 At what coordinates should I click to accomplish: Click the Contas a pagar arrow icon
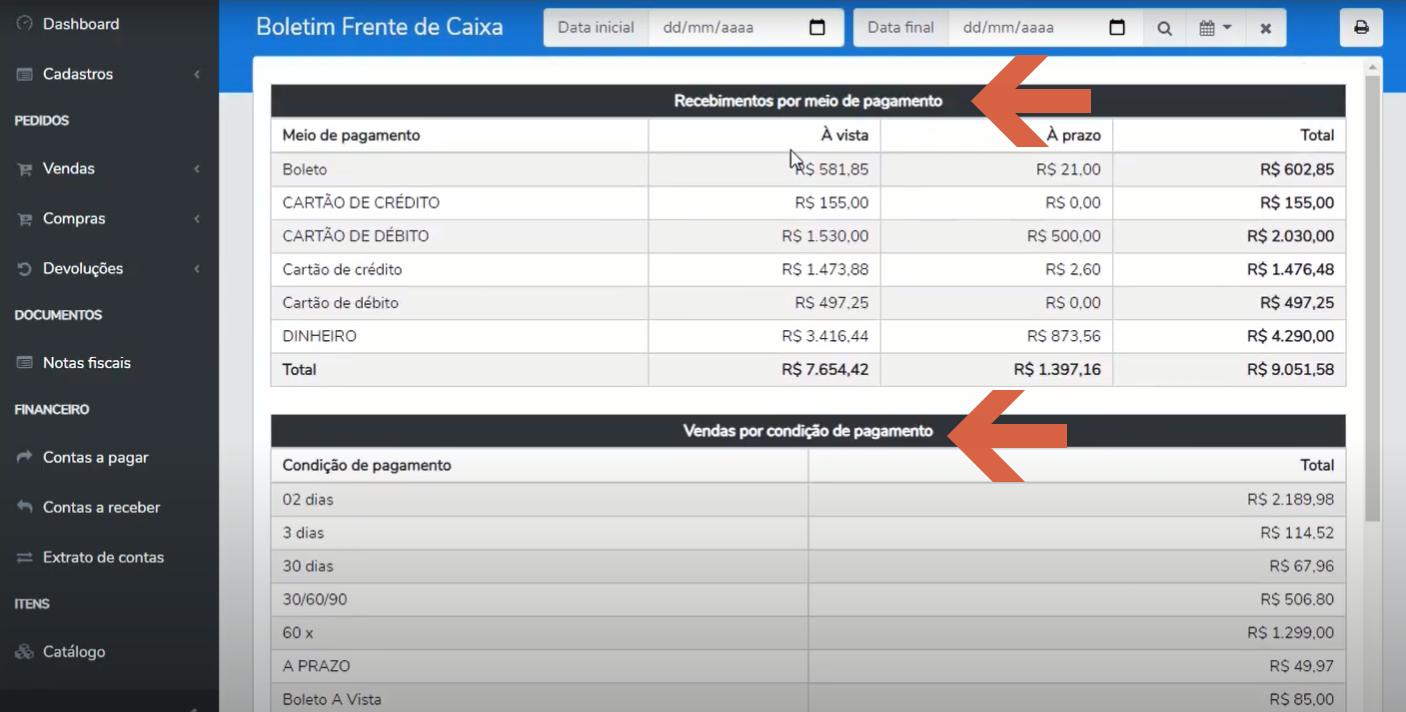(x=25, y=457)
